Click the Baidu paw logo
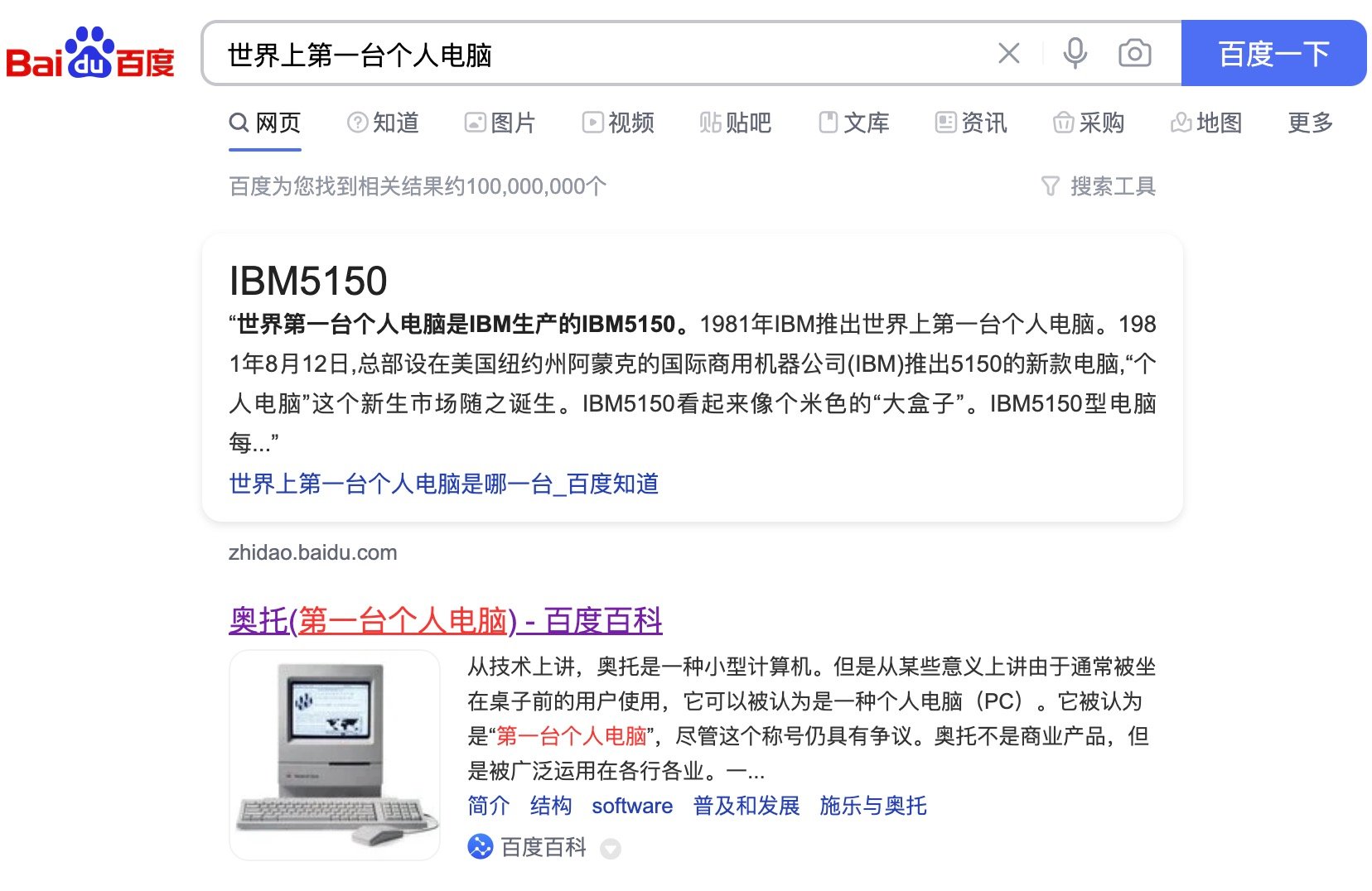The height and width of the screenshot is (891, 1372). 90,53
